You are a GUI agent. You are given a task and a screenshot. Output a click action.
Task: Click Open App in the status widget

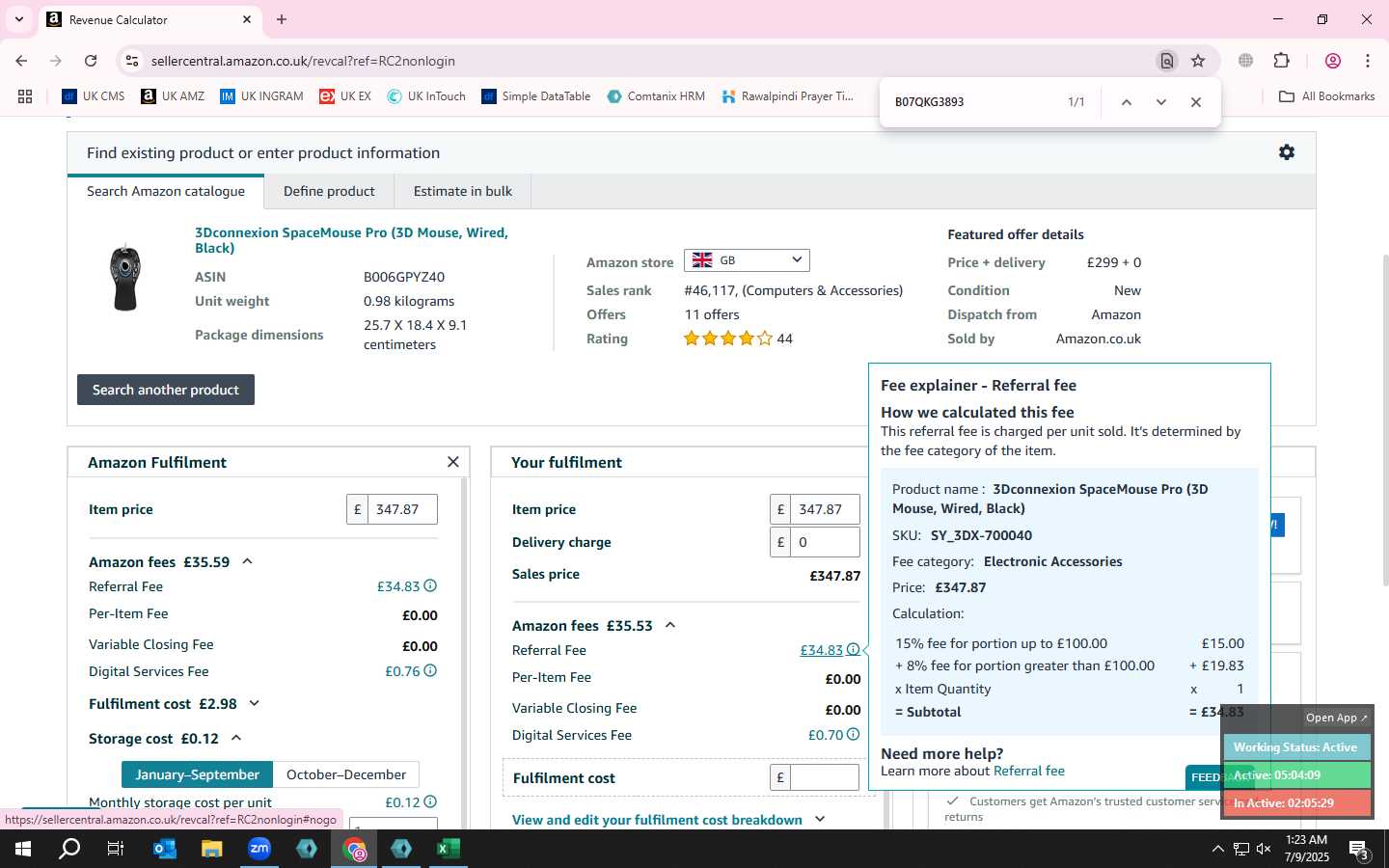pyautogui.click(x=1336, y=718)
